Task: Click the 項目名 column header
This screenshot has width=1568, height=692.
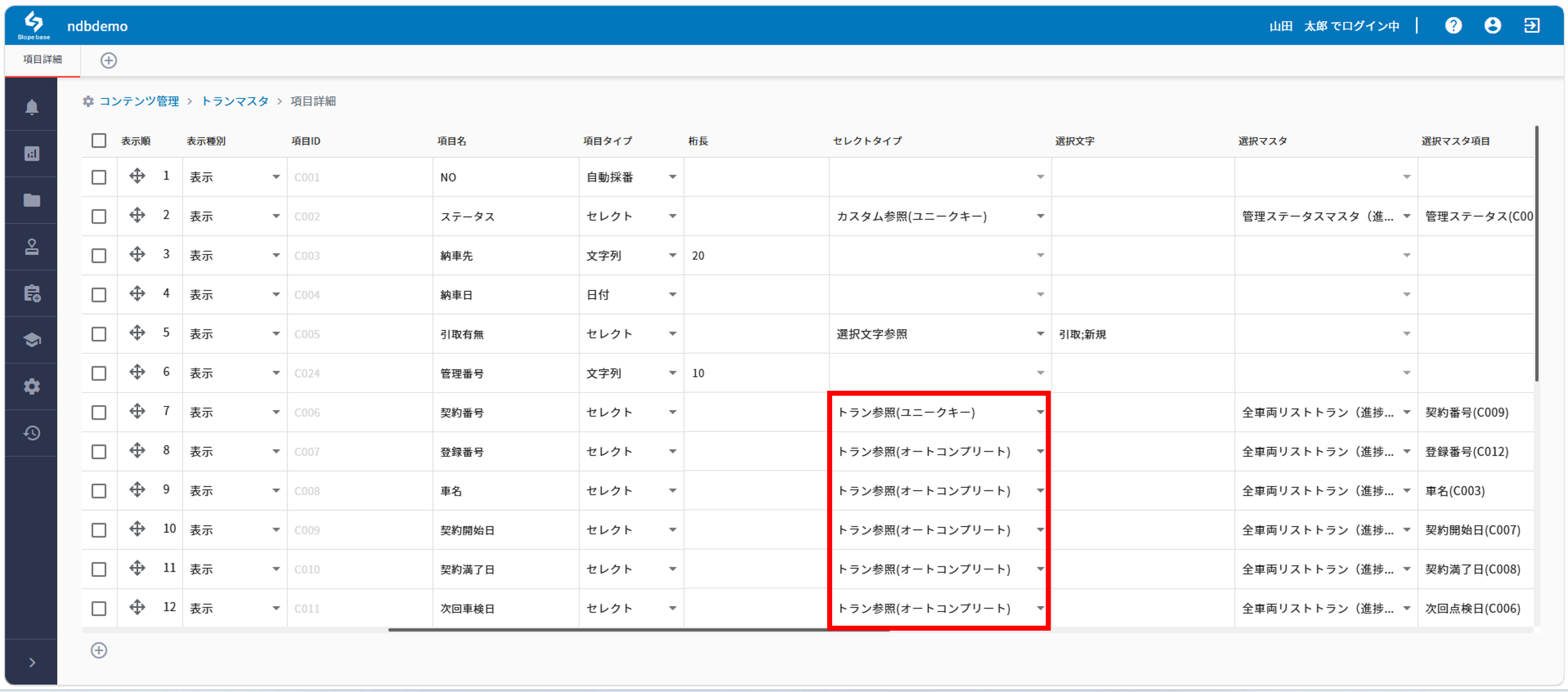Action: pos(452,141)
